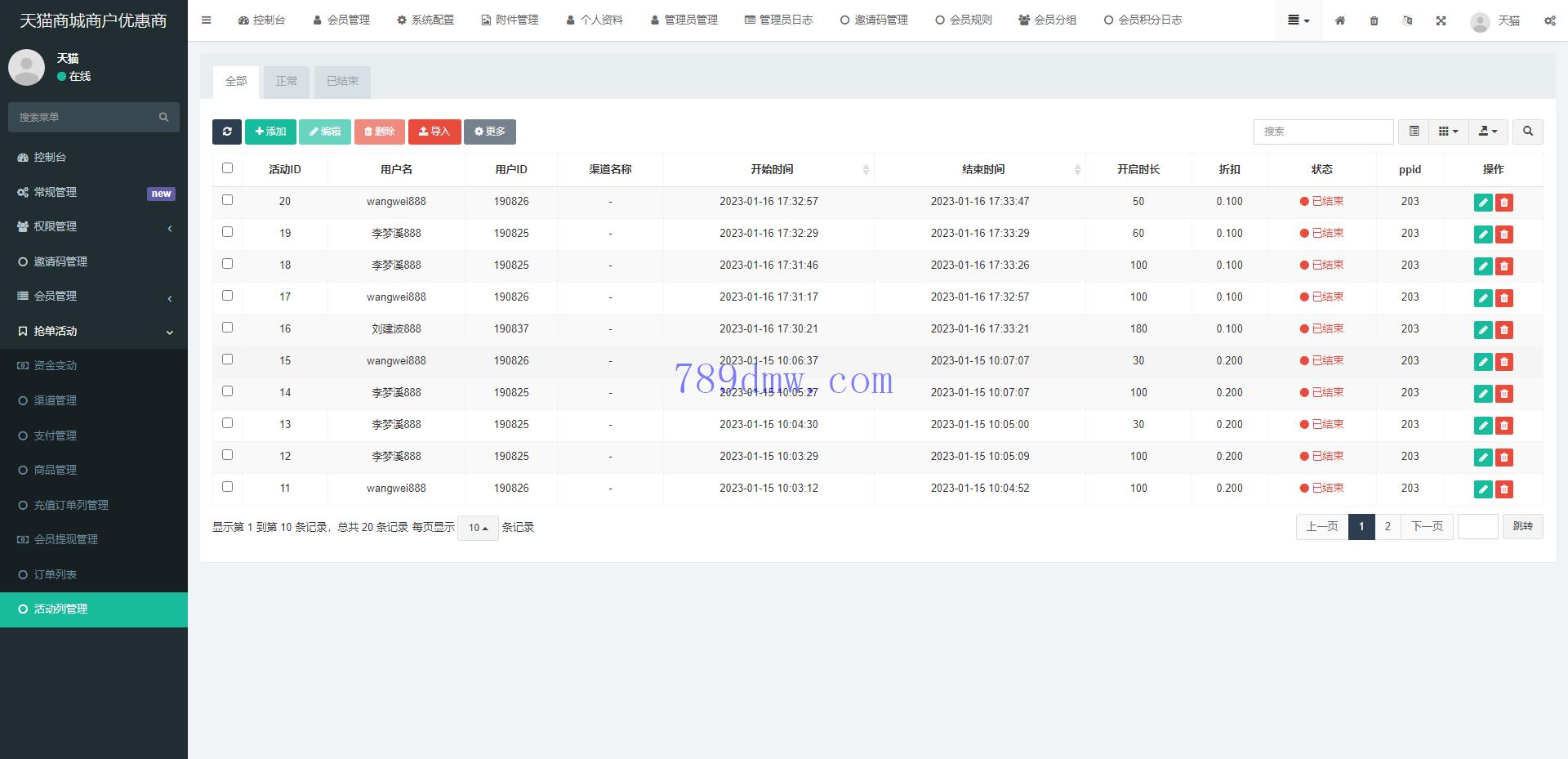
Task: Click the table search input field
Action: pos(1322,132)
